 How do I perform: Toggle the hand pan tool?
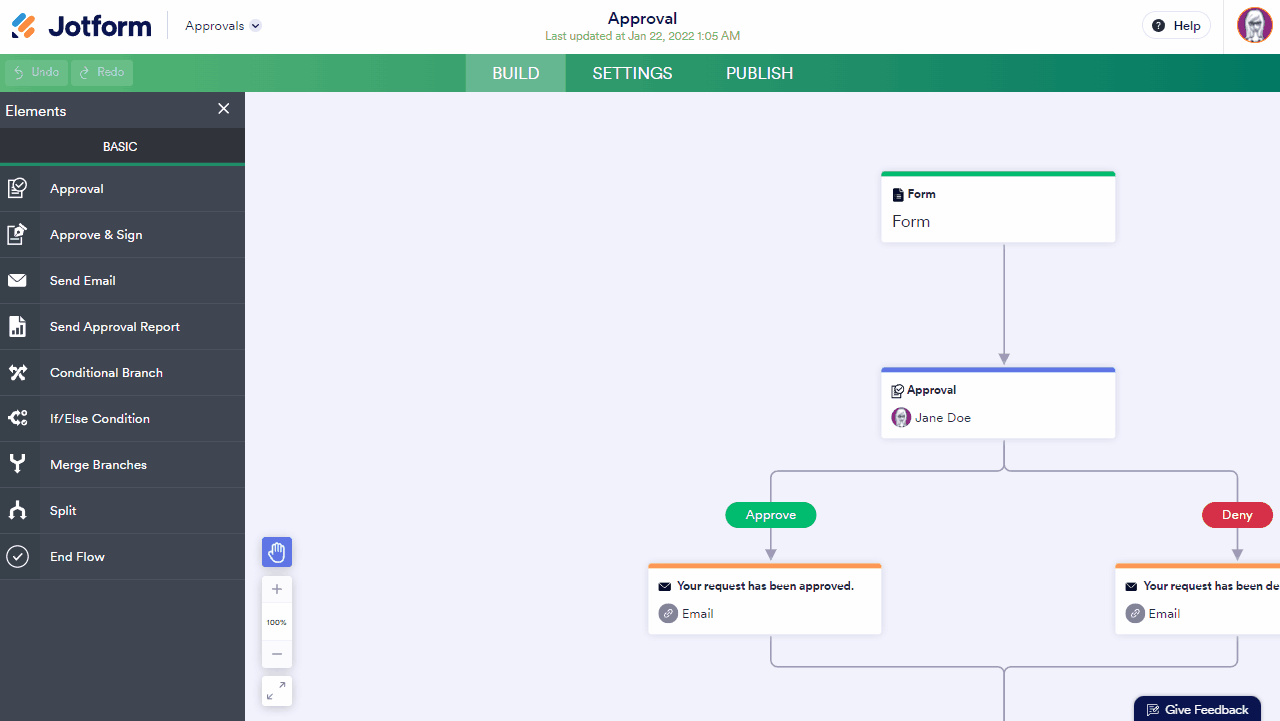[277, 552]
